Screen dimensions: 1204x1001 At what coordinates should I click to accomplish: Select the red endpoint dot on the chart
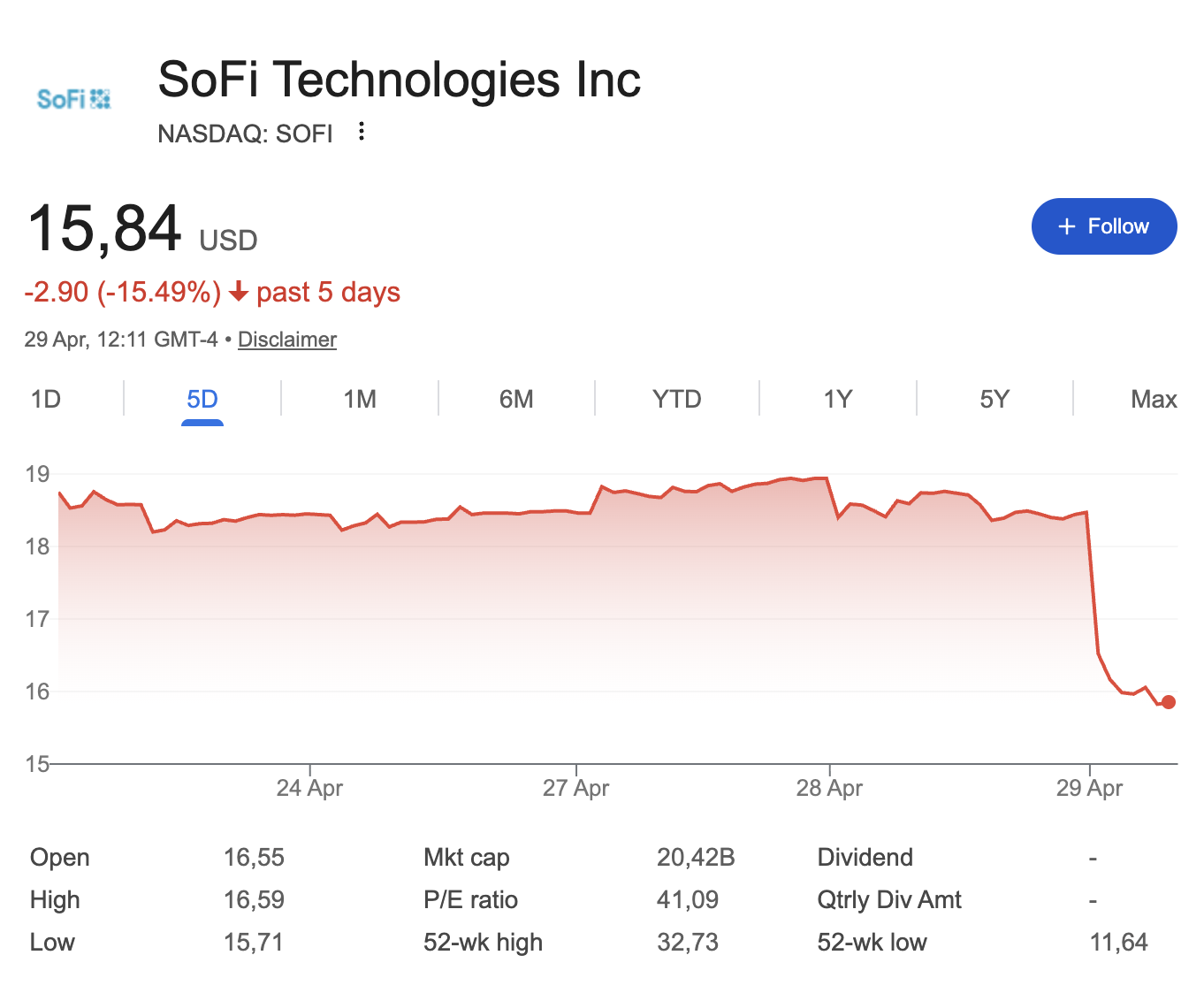coord(1168,702)
